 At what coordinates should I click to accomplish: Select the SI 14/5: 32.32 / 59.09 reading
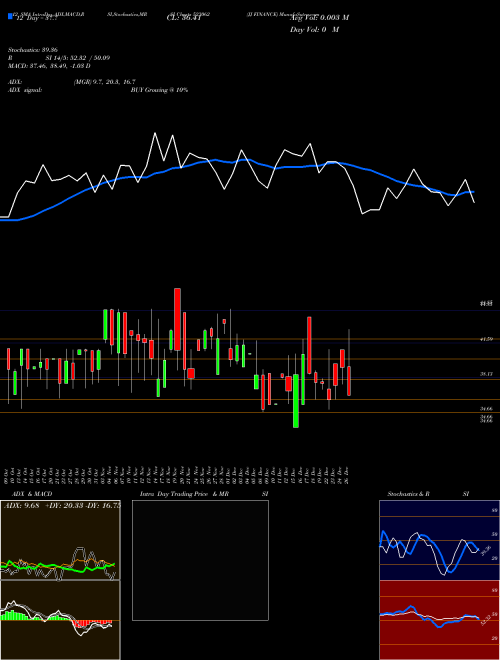pos(78,58)
